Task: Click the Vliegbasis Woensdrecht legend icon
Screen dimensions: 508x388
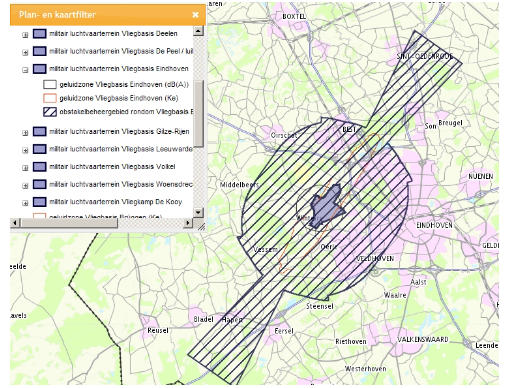Action: 40,184
